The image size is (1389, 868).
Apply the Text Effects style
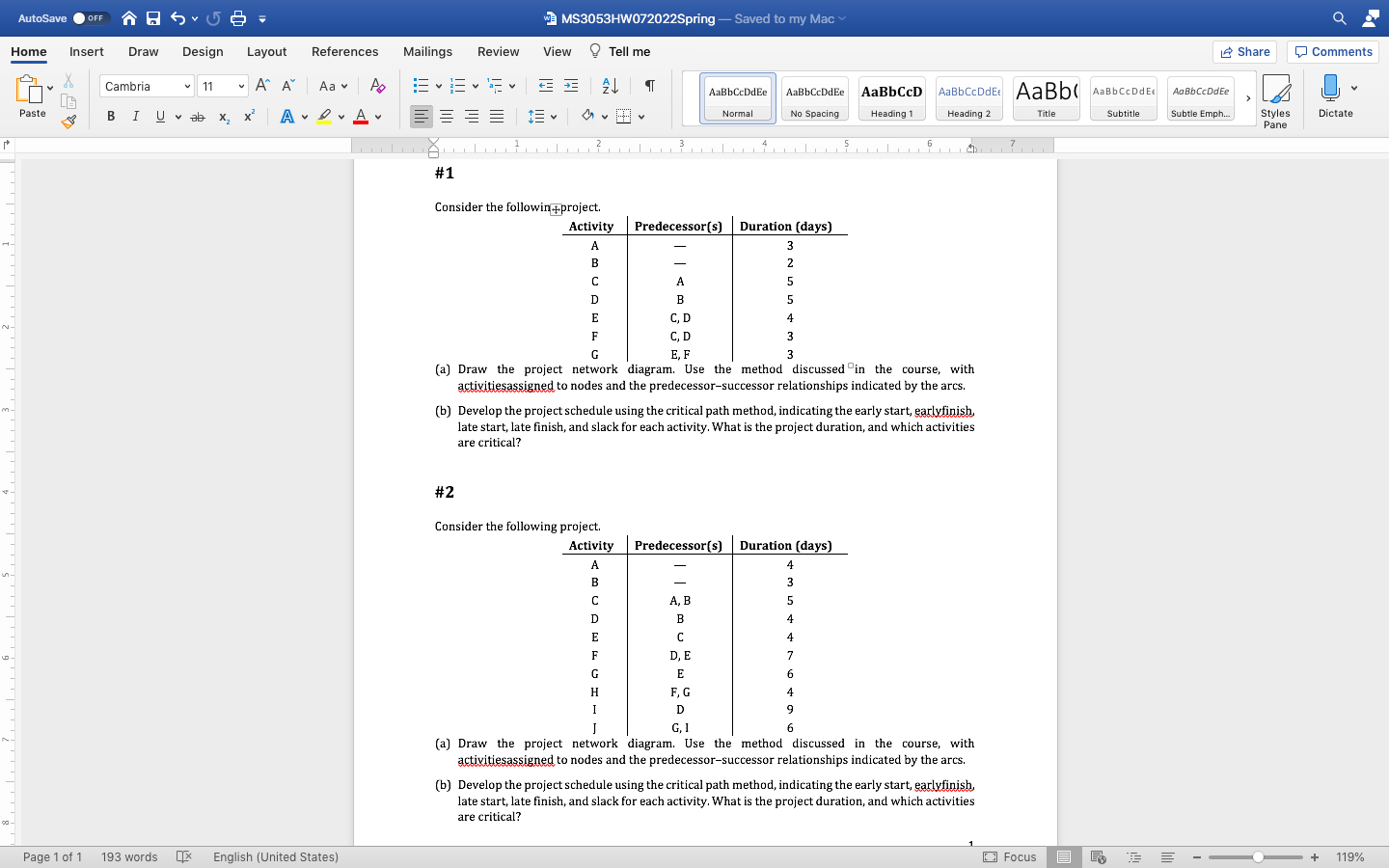[286, 117]
